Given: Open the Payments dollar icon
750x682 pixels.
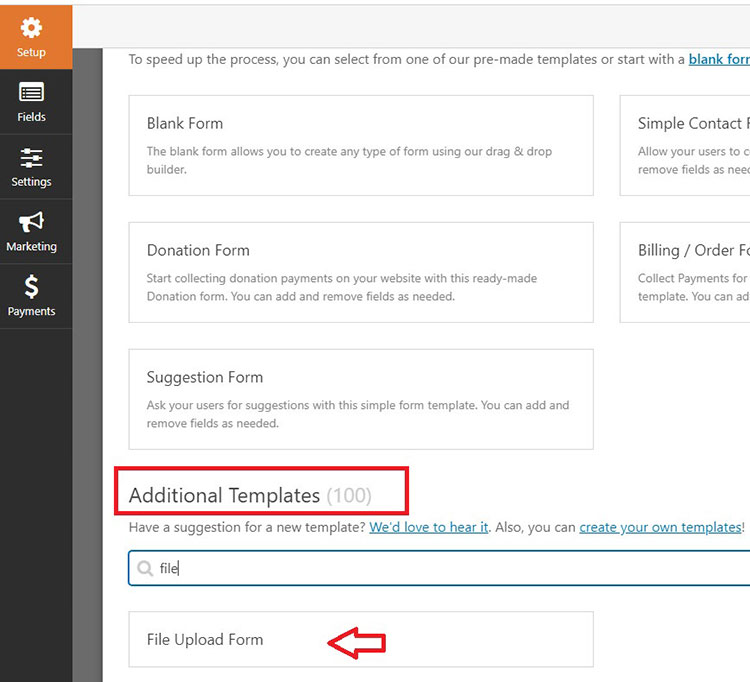Looking at the screenshot, I should click(x=31, y=287).
